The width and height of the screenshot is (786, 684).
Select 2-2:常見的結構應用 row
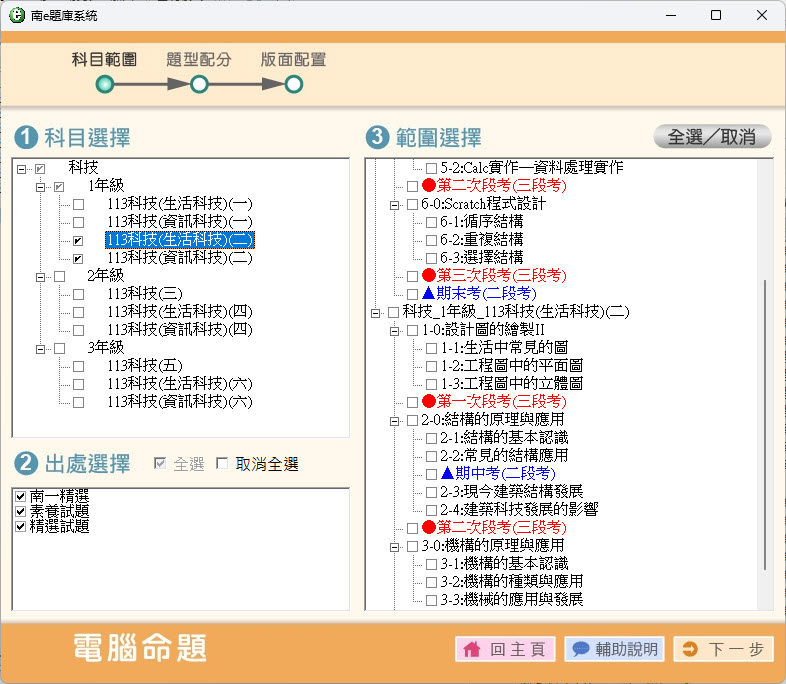click(x=504, y=455)
